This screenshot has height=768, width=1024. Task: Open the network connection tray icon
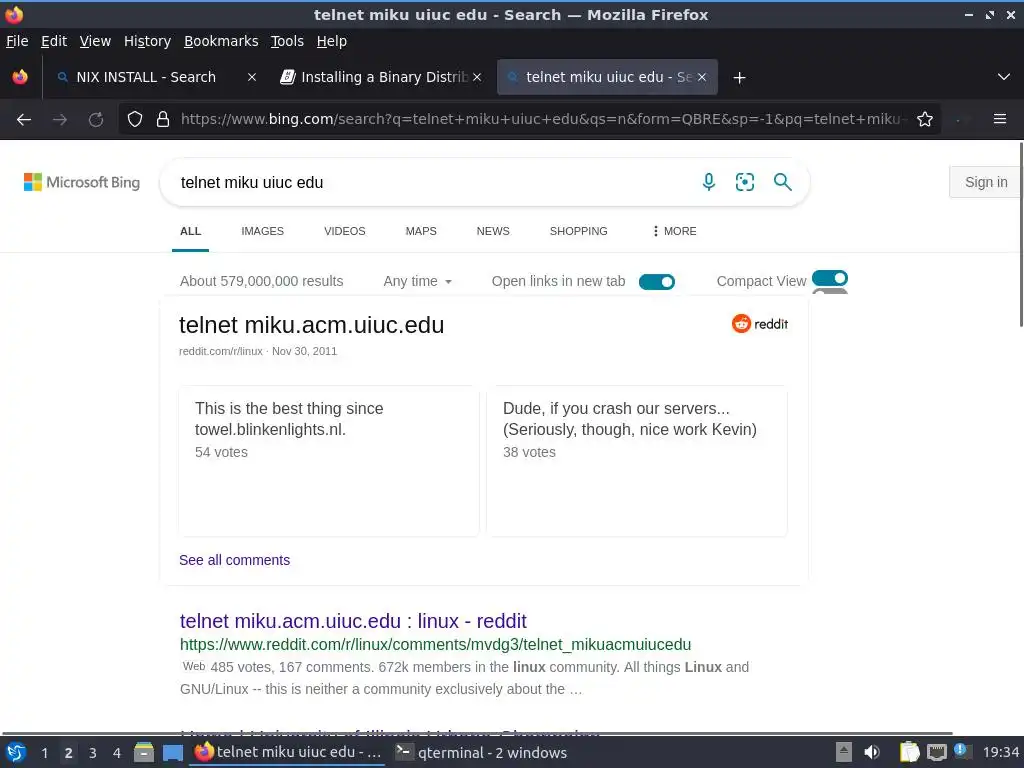(x=936, y=753)
